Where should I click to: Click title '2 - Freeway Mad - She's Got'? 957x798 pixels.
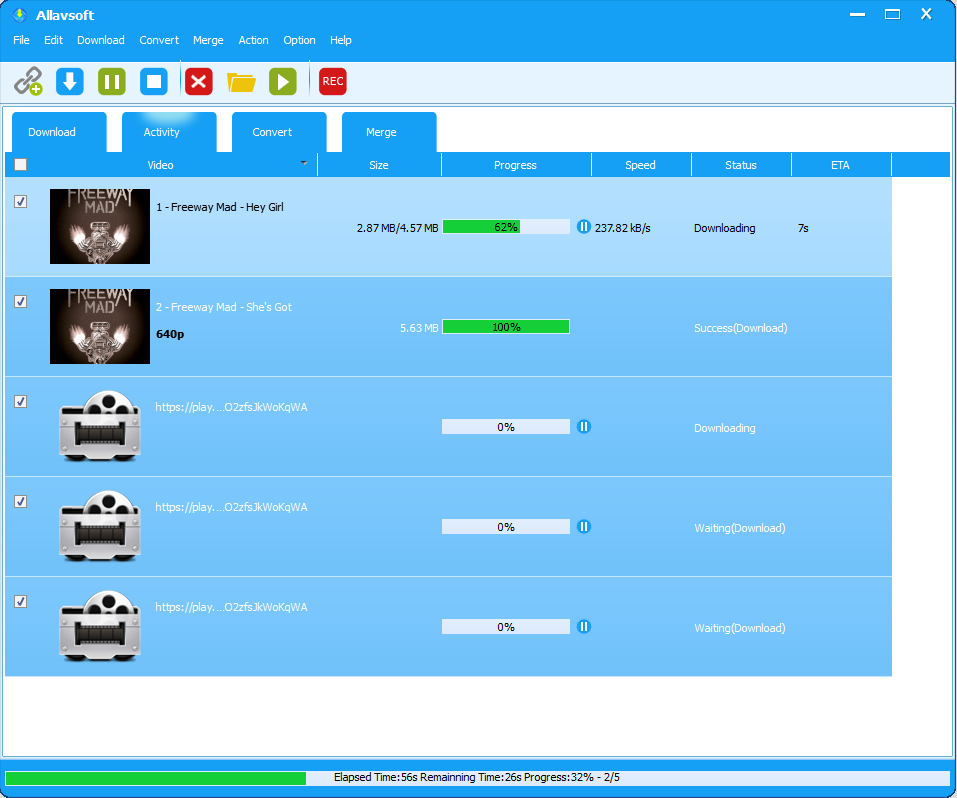(x=224, y=307)
